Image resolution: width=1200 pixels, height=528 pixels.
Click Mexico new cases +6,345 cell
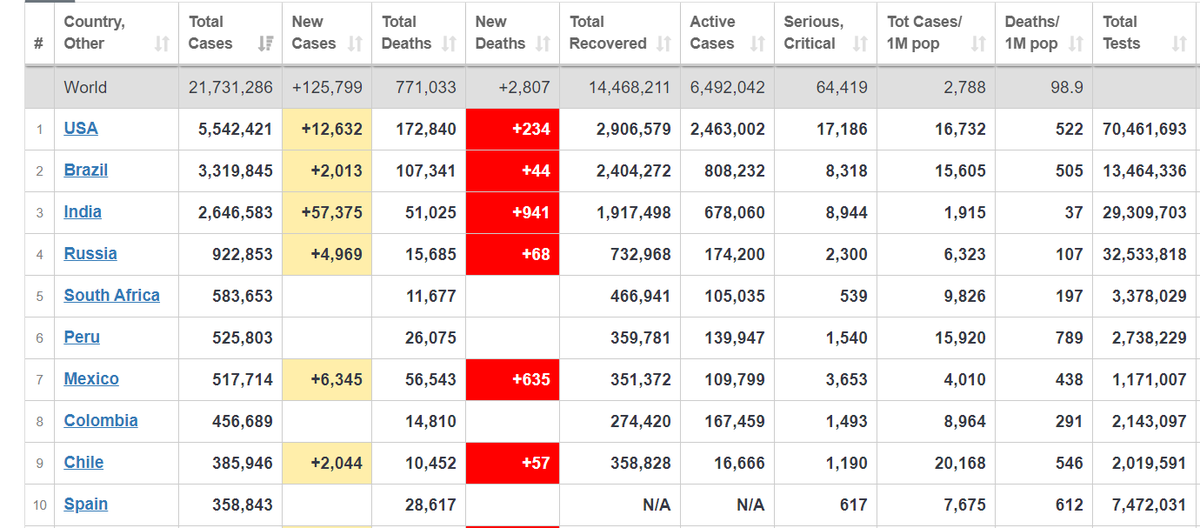(x=327, y=380)
